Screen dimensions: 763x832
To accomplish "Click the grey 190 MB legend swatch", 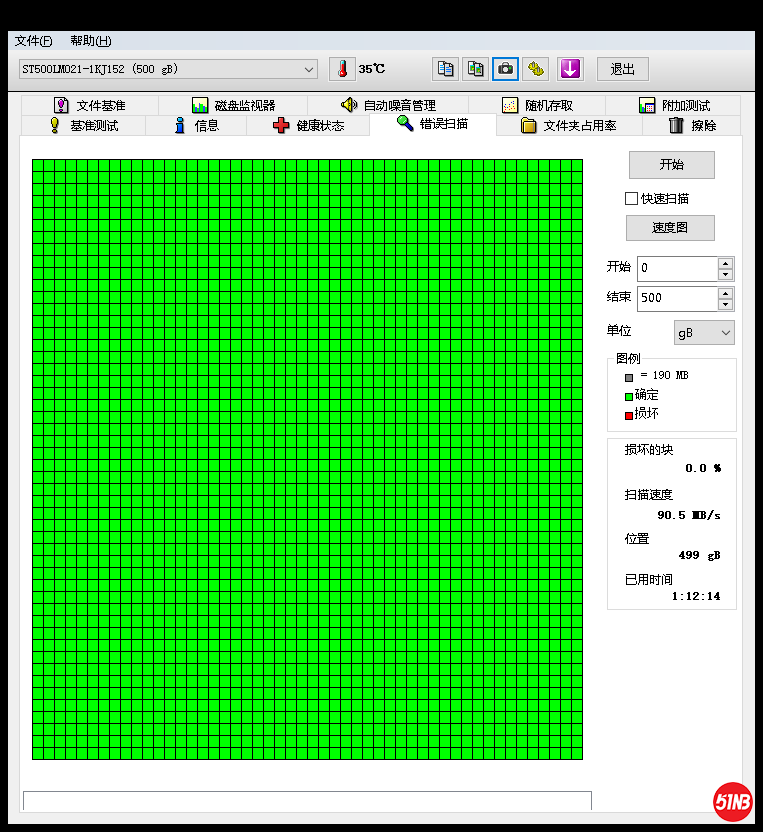I will click(x=629, y=378).
